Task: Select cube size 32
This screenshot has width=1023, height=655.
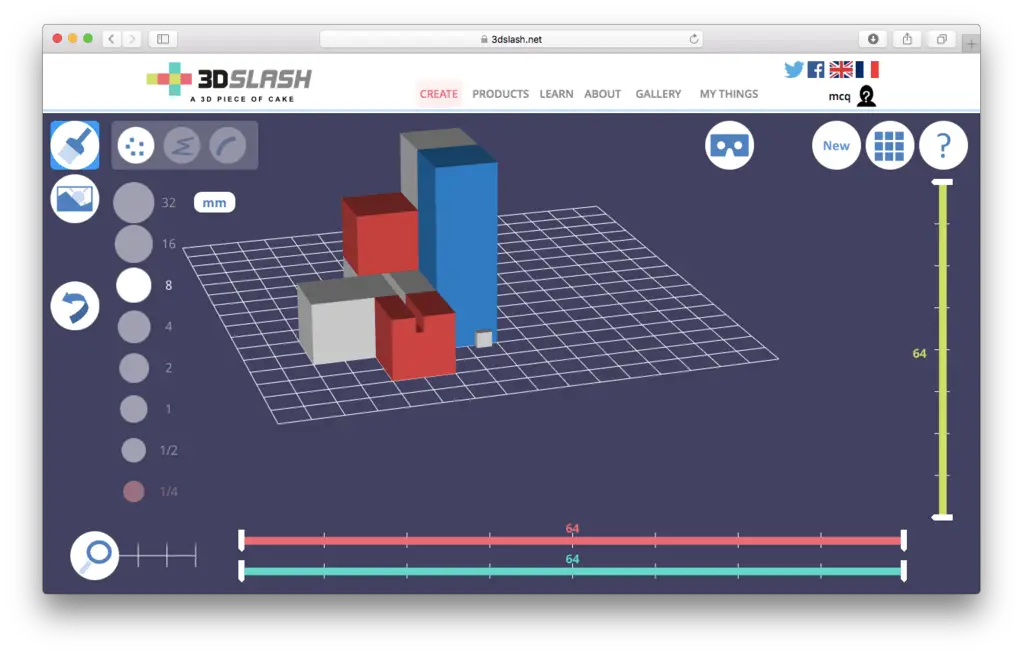Action: coord(133,203)
